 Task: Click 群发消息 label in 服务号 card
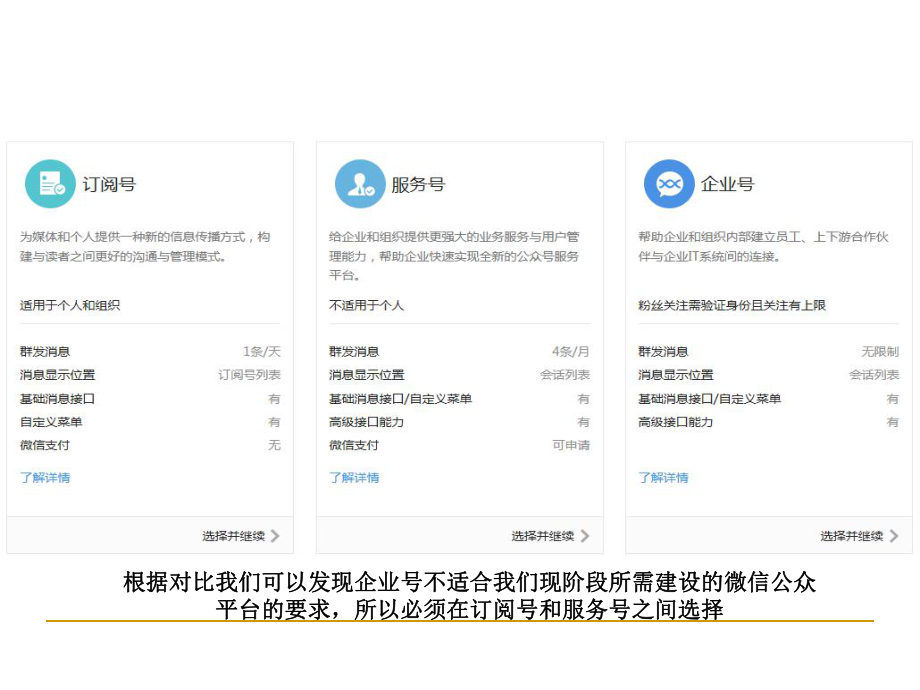(354, 351)
